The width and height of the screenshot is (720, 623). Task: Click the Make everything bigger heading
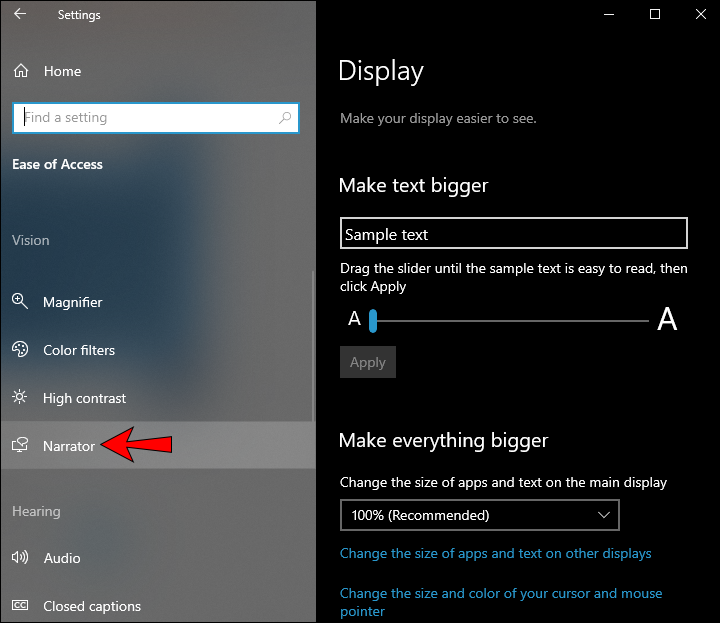[x=444, y=440]
